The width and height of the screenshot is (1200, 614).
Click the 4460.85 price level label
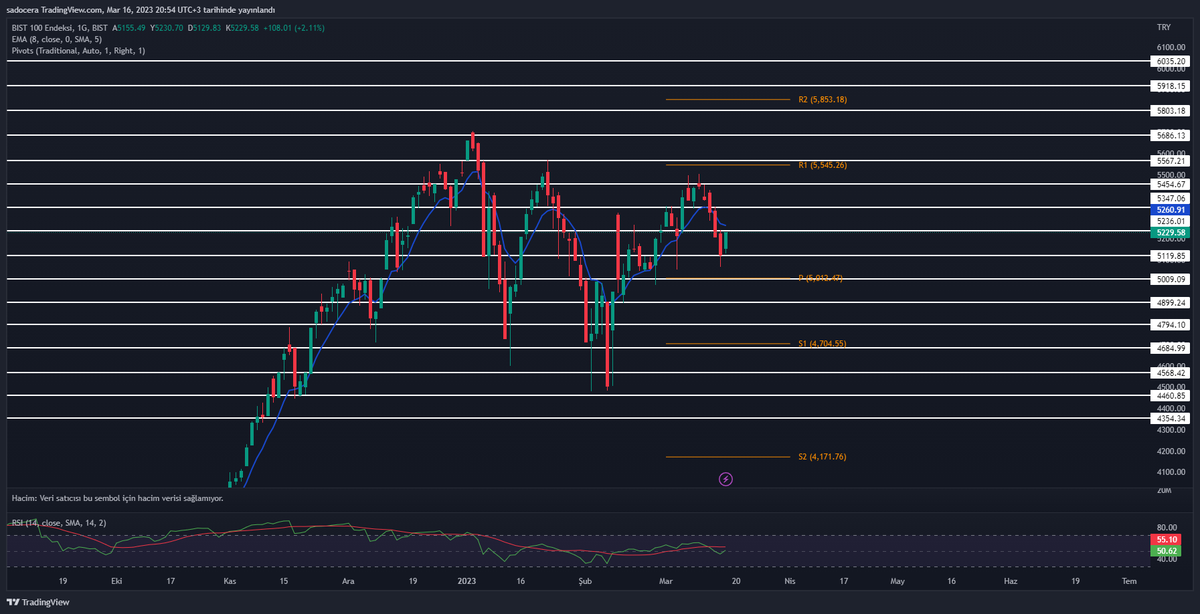1169,396
